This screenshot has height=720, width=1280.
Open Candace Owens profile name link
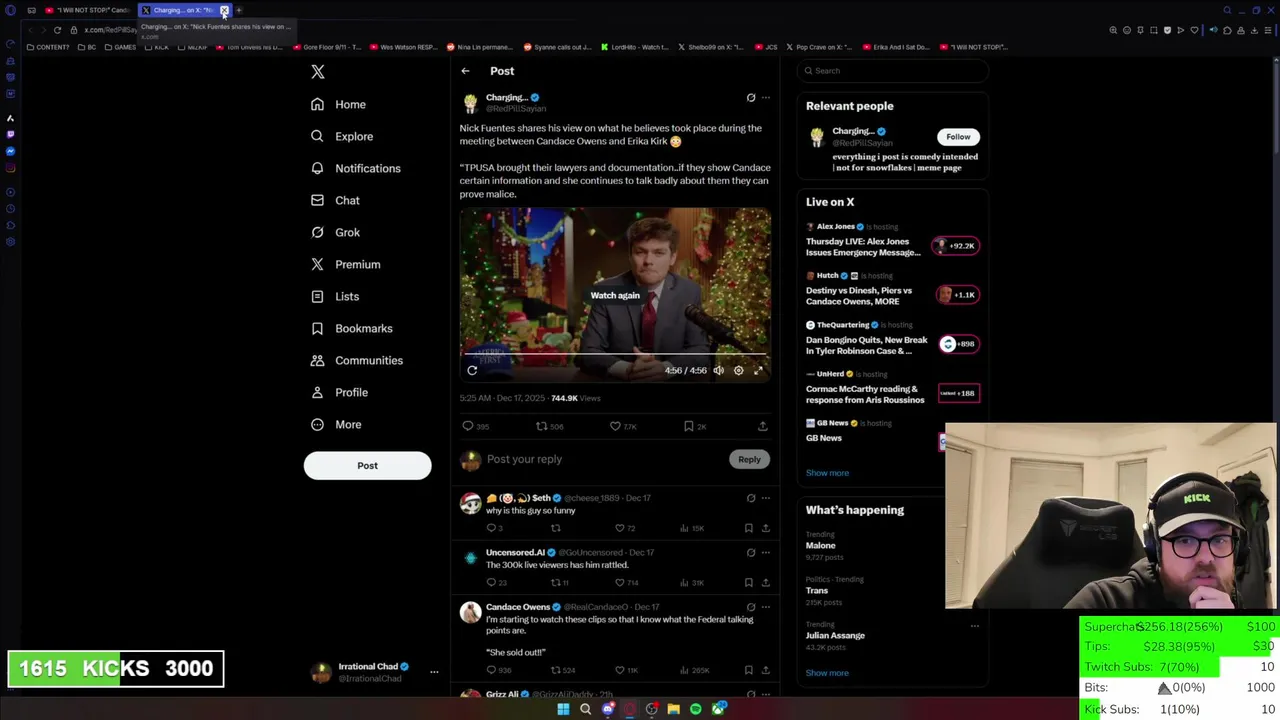(x=518, y=607)
